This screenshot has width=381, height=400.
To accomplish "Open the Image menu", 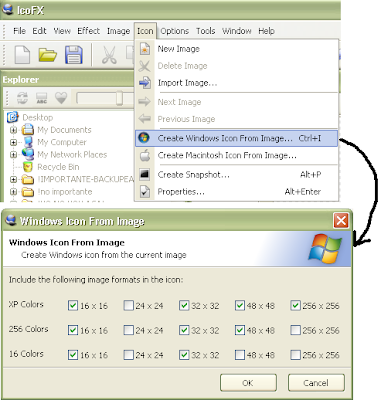I will pyautogui.click(x=118, y=31).
